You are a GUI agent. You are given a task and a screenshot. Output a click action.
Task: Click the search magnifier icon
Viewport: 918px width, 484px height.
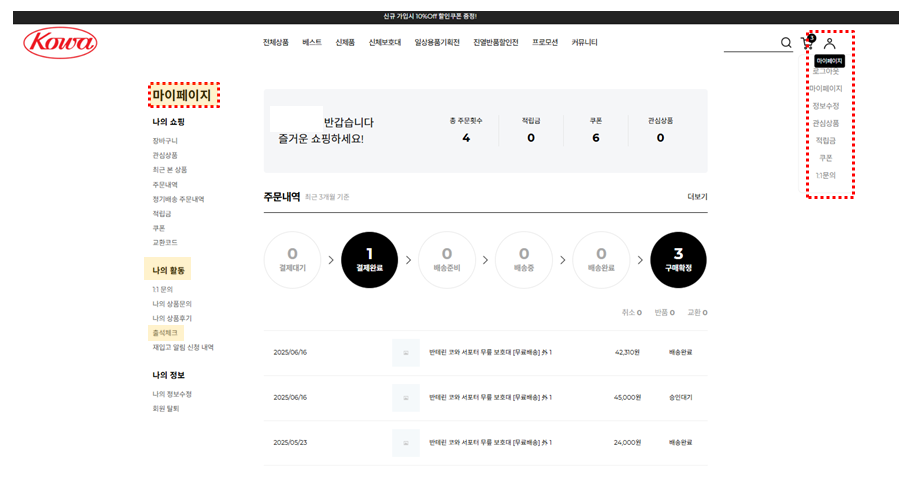coord(786,43)
